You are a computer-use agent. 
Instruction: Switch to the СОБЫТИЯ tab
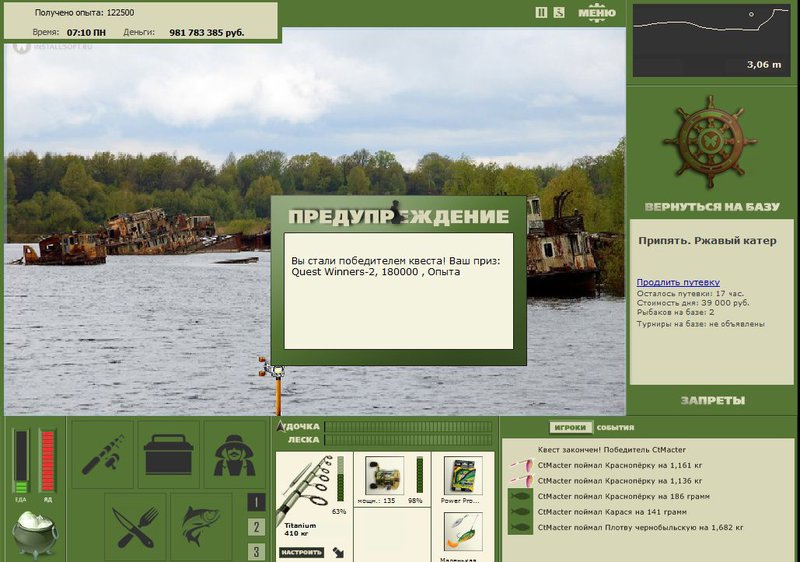[x=615, y=427]
